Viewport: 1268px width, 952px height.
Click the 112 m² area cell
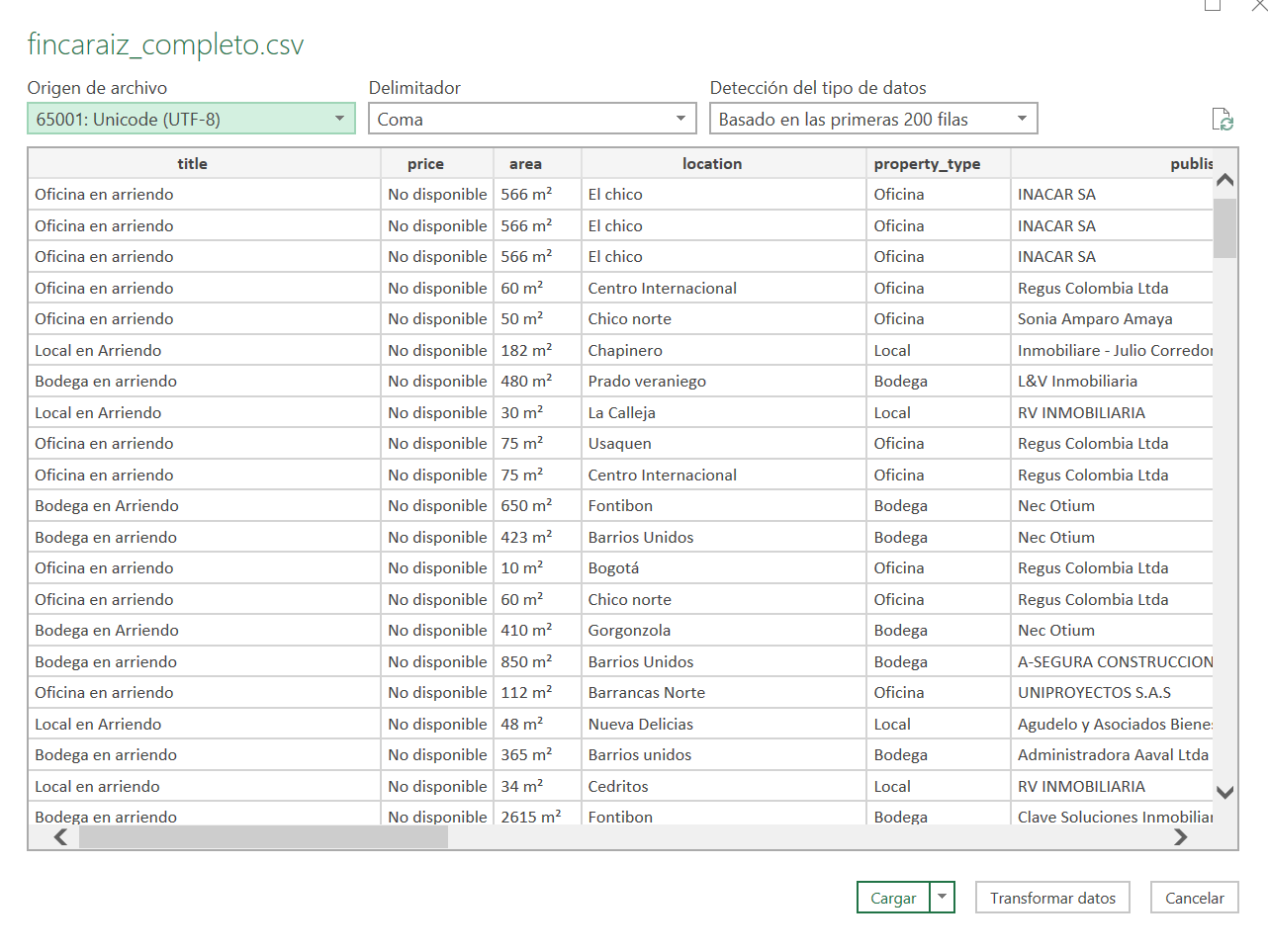click(537, 692)
